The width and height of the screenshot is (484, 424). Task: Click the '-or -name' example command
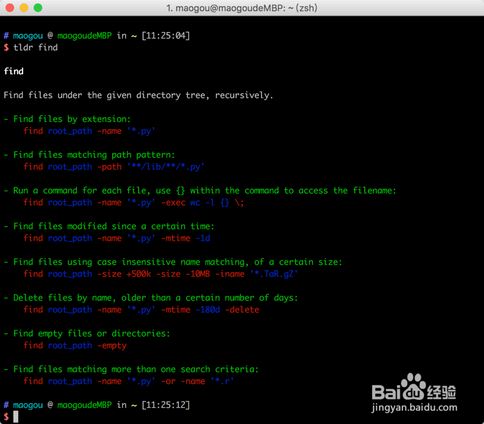pyautogui.click(x=128, y=381)
